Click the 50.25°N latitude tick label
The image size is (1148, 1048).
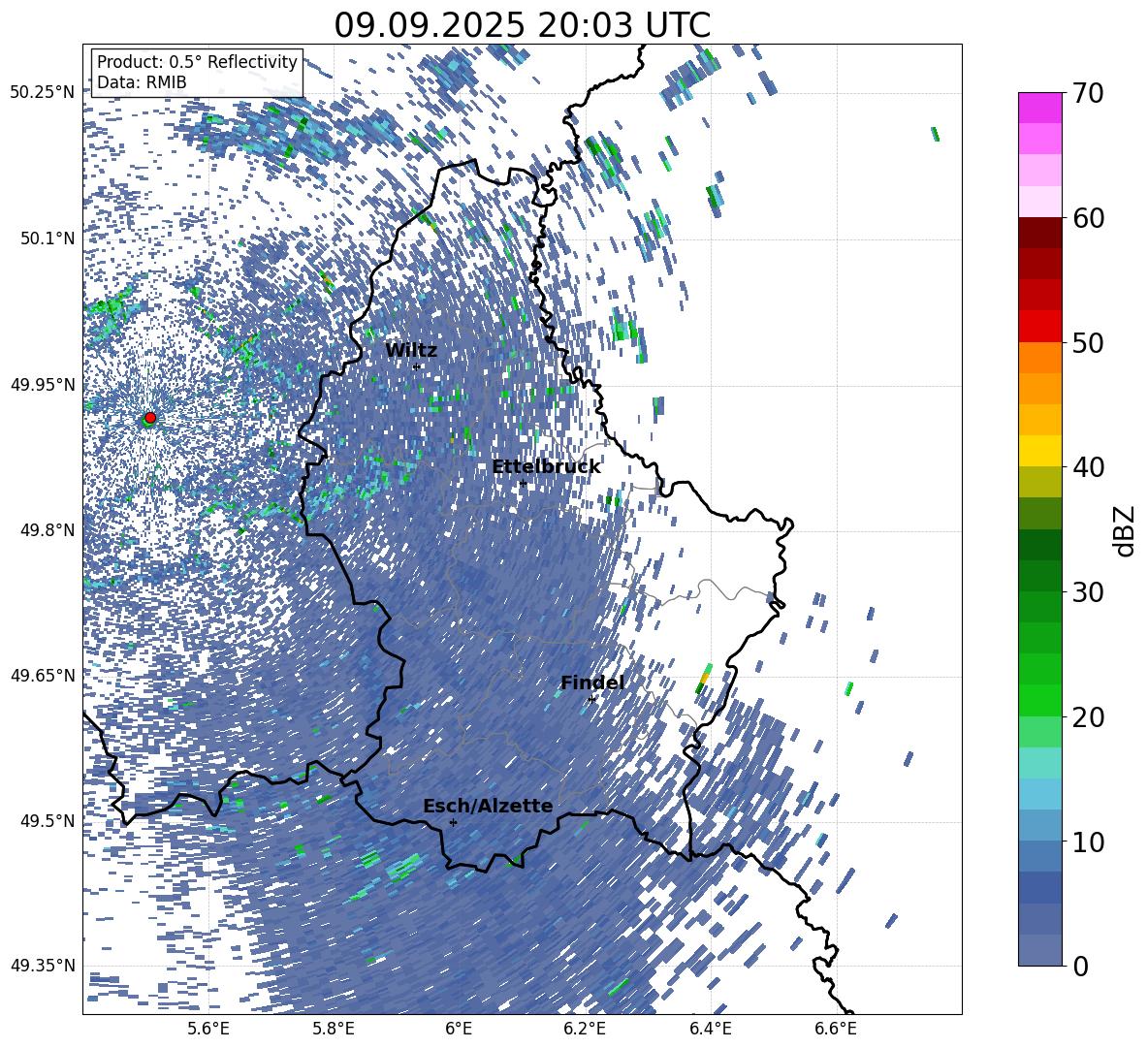coord(43,93)
